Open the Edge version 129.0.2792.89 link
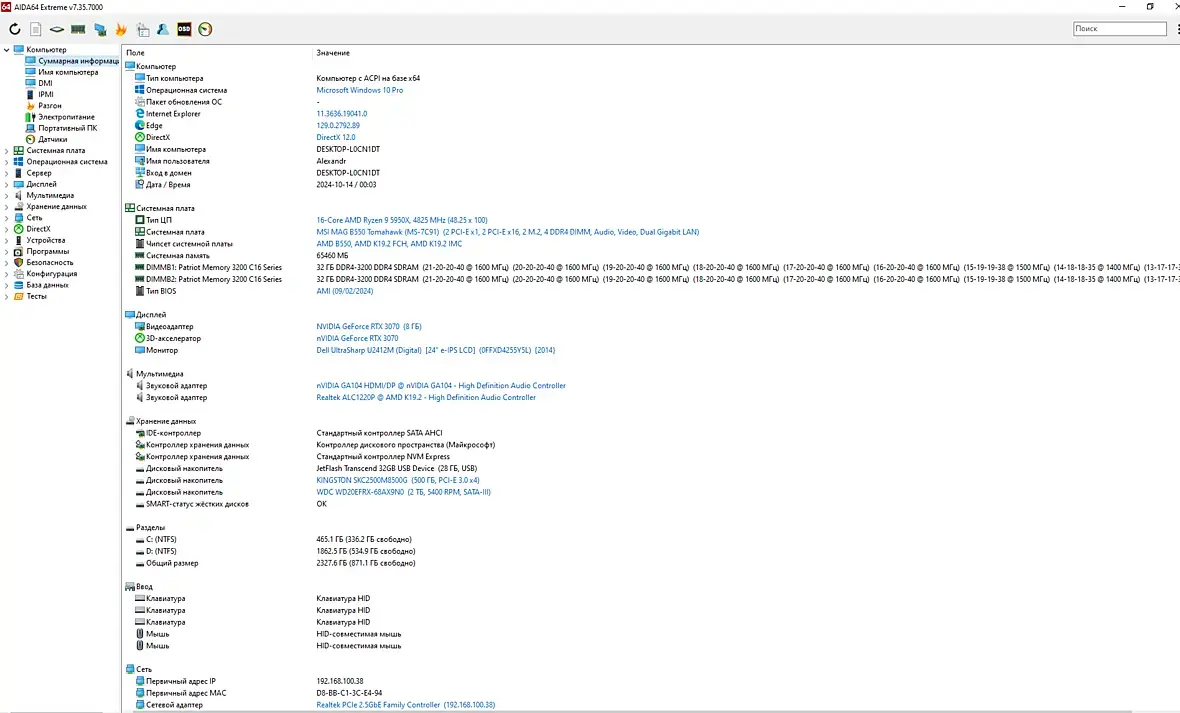 coord(338,126)
